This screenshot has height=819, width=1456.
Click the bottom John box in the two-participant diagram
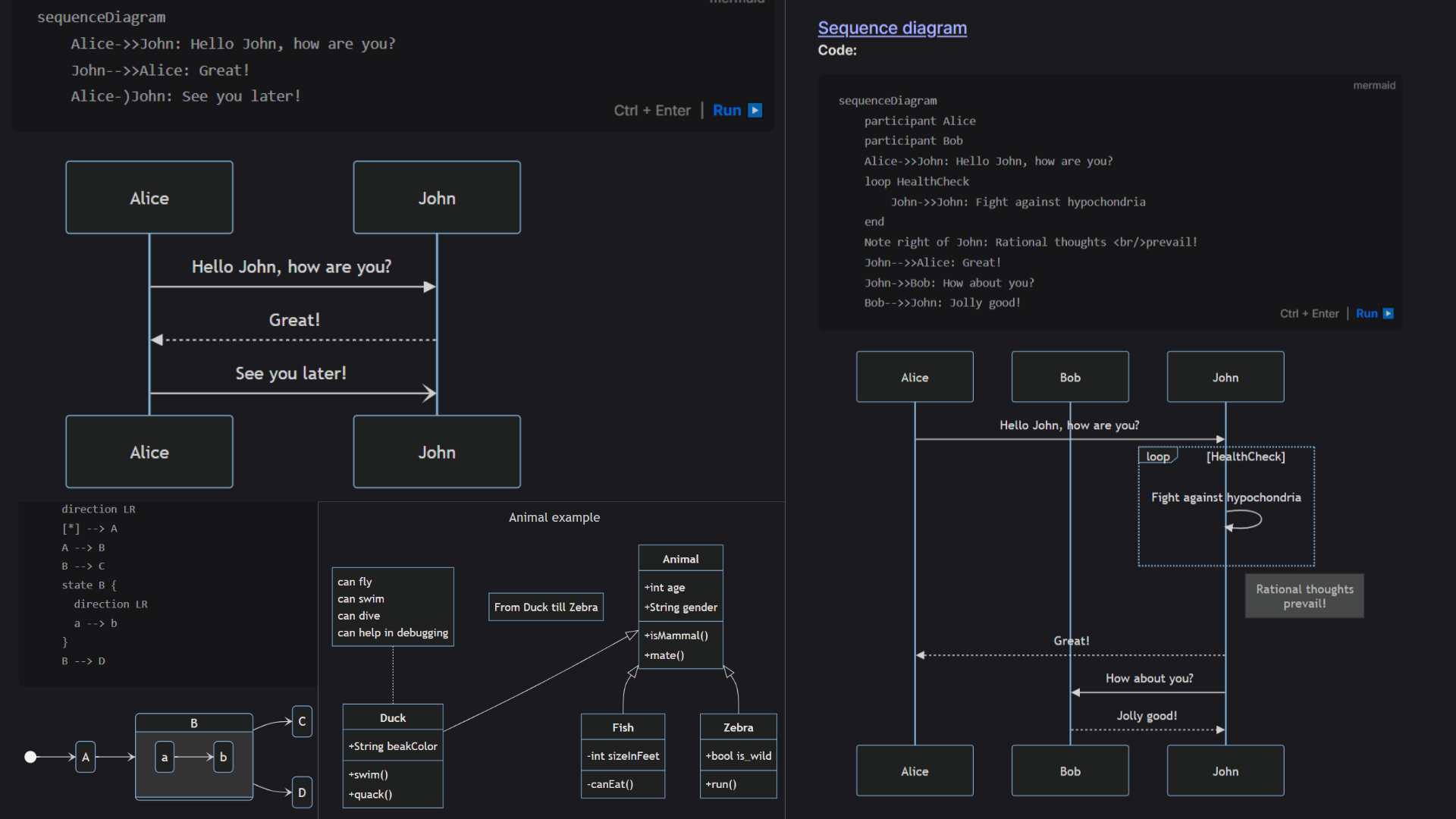tap(437, 451)
